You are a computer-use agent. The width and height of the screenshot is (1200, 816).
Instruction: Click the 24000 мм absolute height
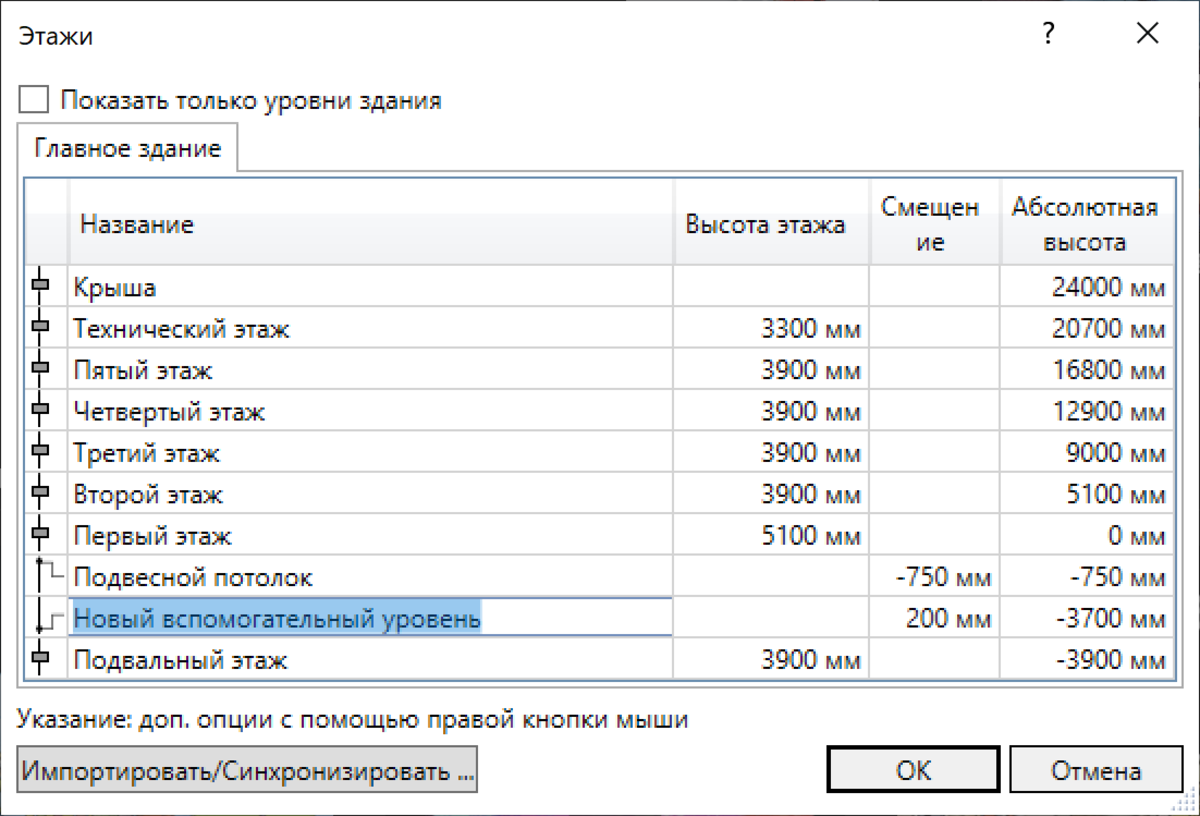click(x=1086, y=287)
